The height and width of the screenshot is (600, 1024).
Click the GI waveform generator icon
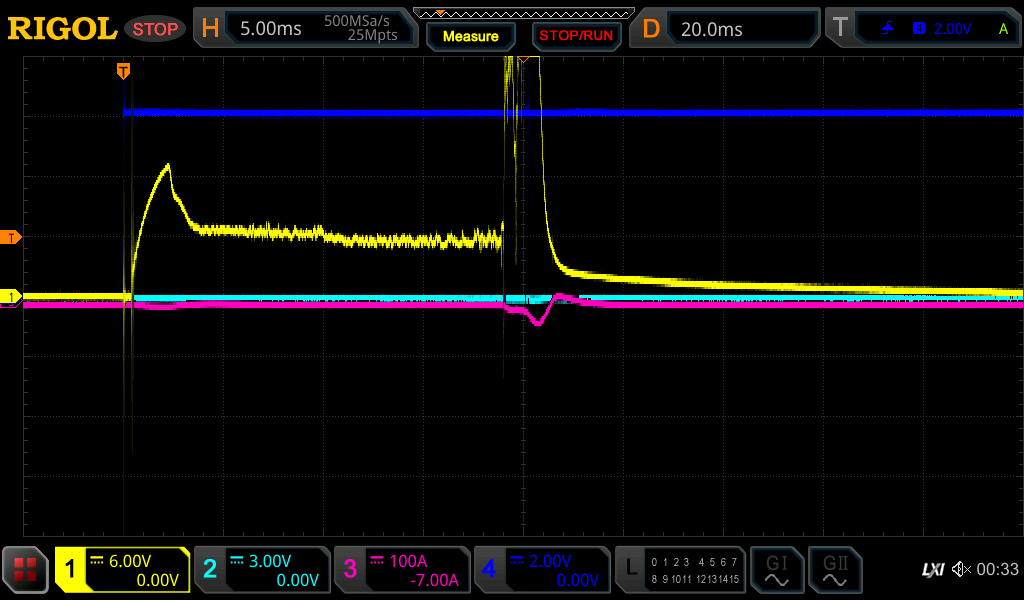pyautogui.click(x=776, y=570)
